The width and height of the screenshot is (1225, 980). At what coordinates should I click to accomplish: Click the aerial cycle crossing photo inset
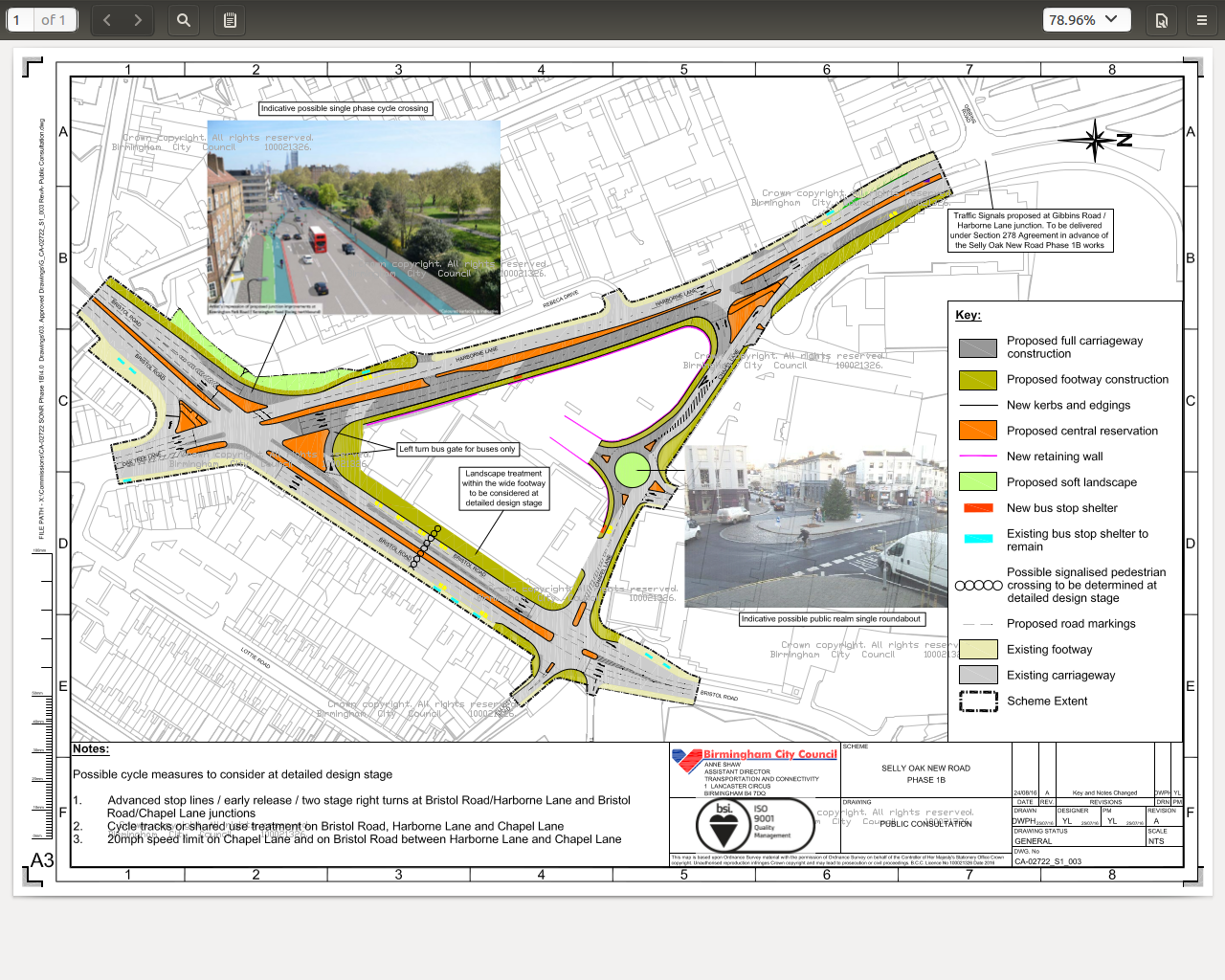(x=353, y=215)
